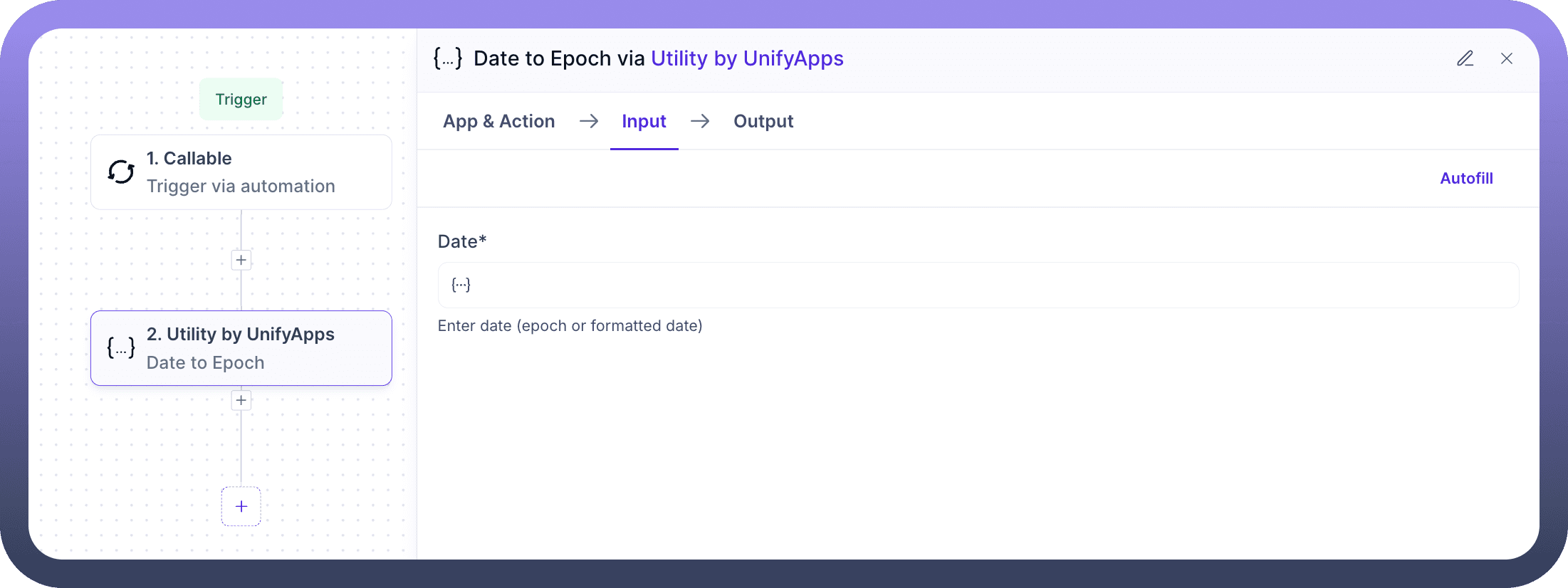1568x588 pixels.
Task: Click arrow between App & Action and Input
Action: click(x=589, y=121)
